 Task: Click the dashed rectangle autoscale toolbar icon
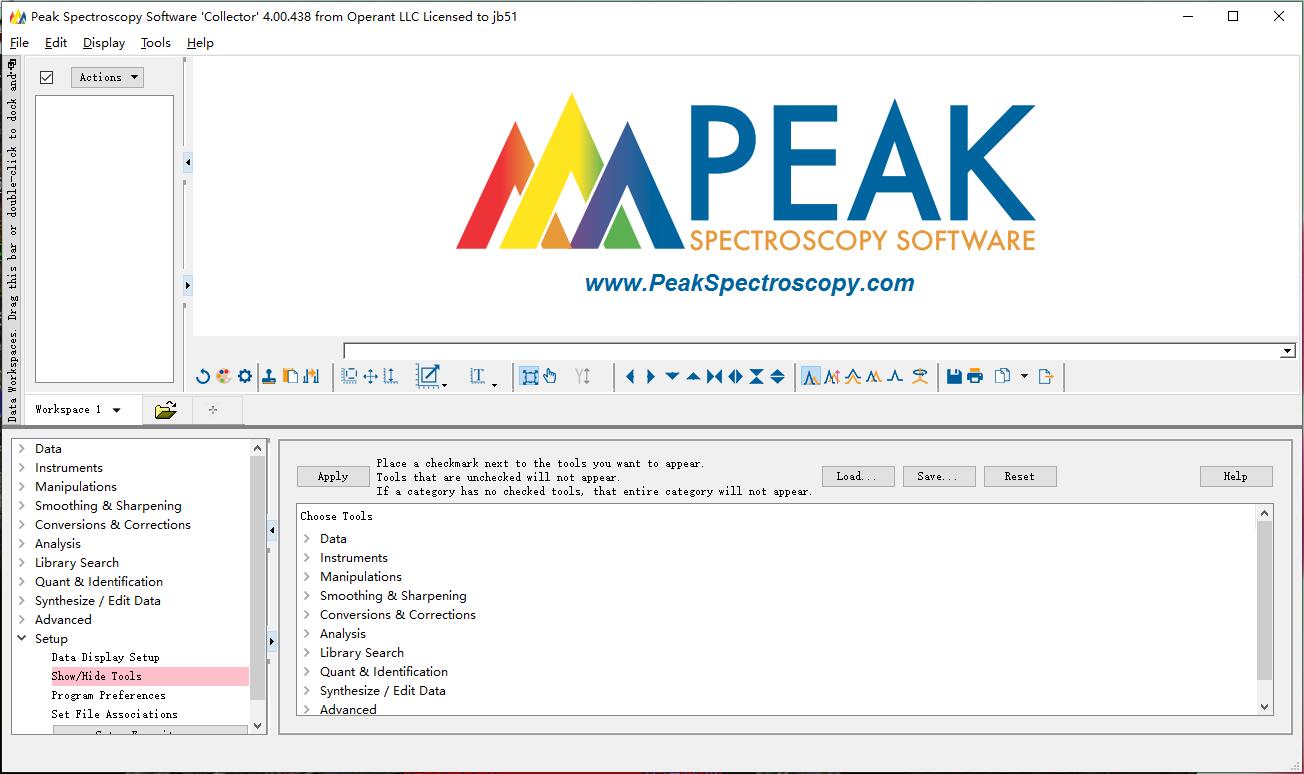click(350, 376)
